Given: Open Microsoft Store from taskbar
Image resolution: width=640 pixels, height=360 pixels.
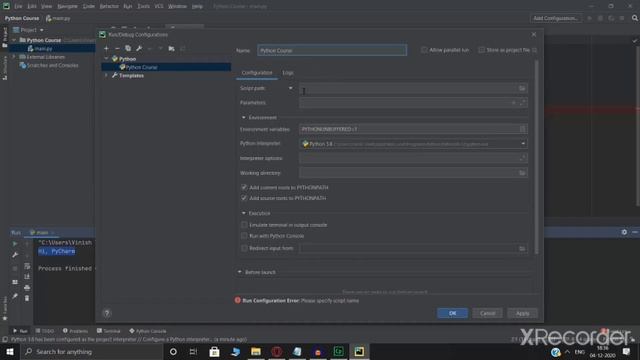Looking at the screenshot, I should (x=214, y=351).
